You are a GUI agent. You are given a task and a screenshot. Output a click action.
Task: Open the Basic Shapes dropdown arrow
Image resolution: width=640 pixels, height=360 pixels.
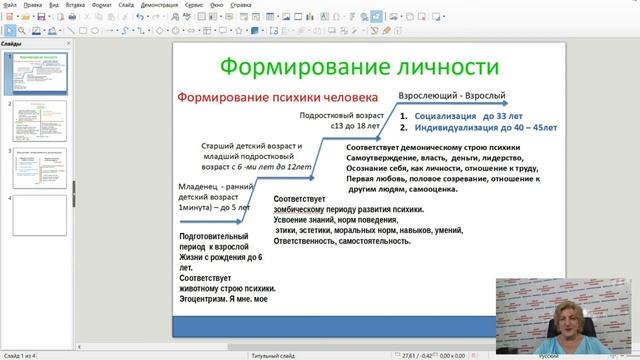(167, 31)
